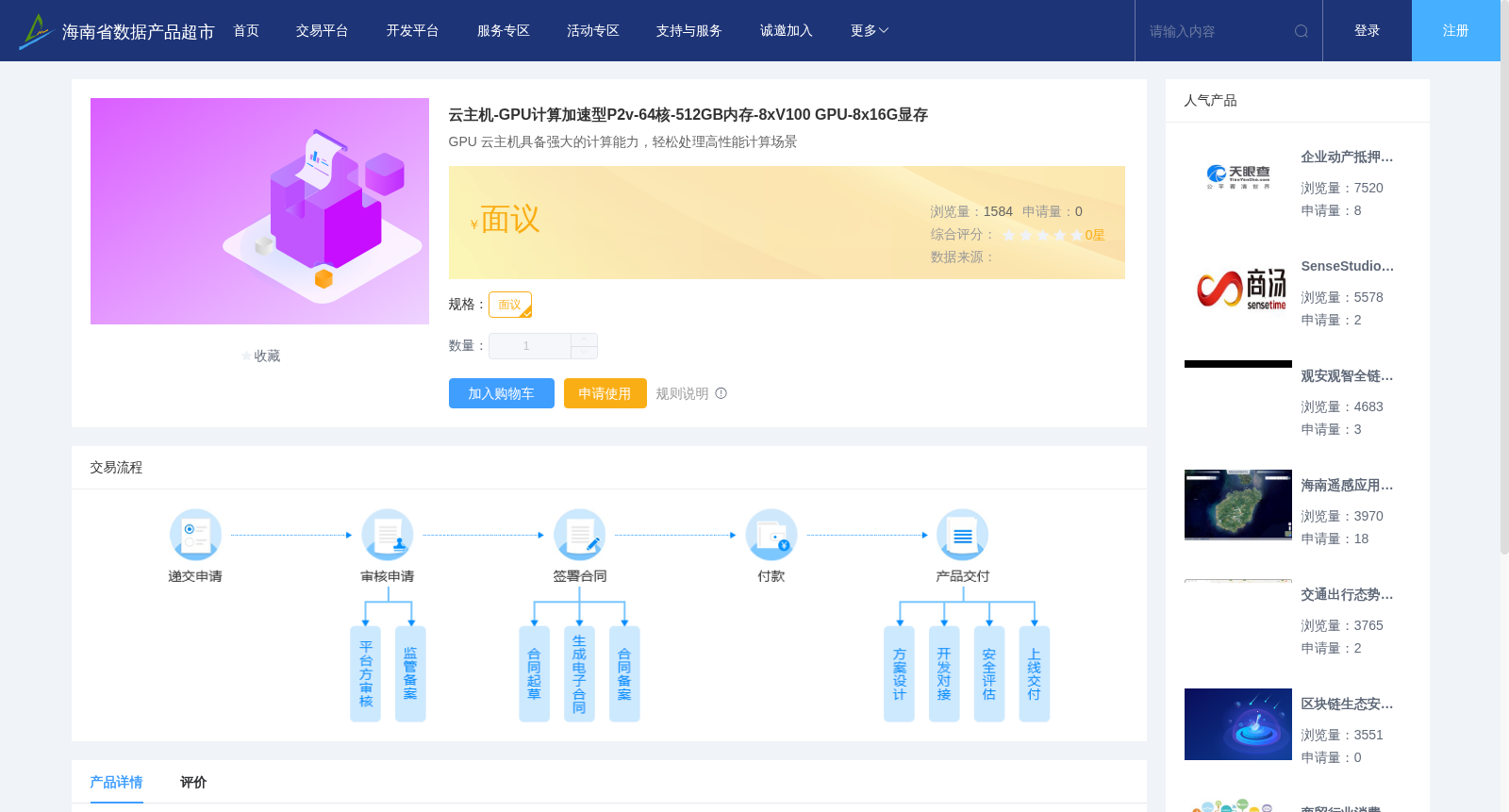This screenshot has width=1509, height=812.
Task: Click the 人气产品 heading
Action: [x=1210, y=101]
